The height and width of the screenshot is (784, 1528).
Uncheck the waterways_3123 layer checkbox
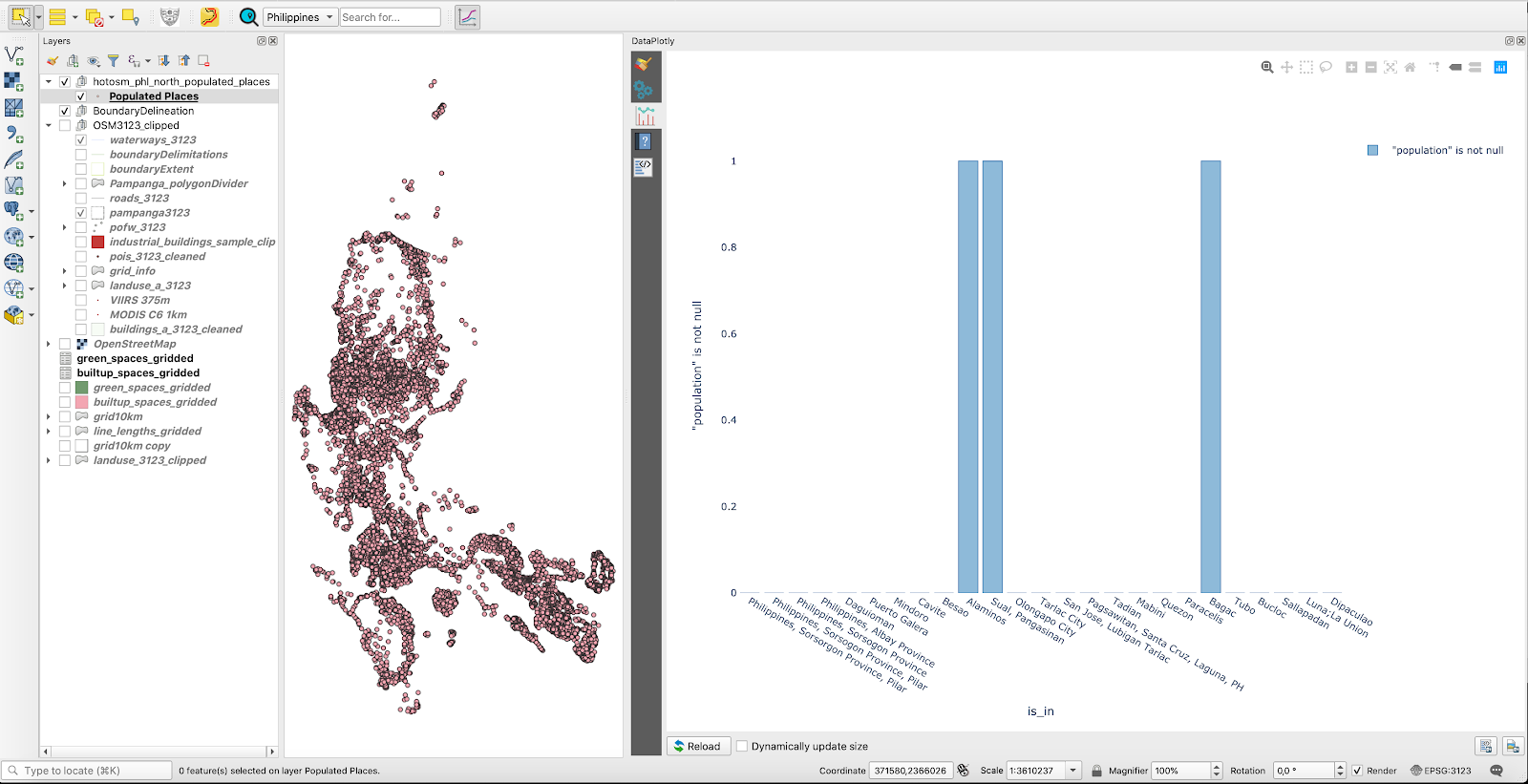(81, 140)
